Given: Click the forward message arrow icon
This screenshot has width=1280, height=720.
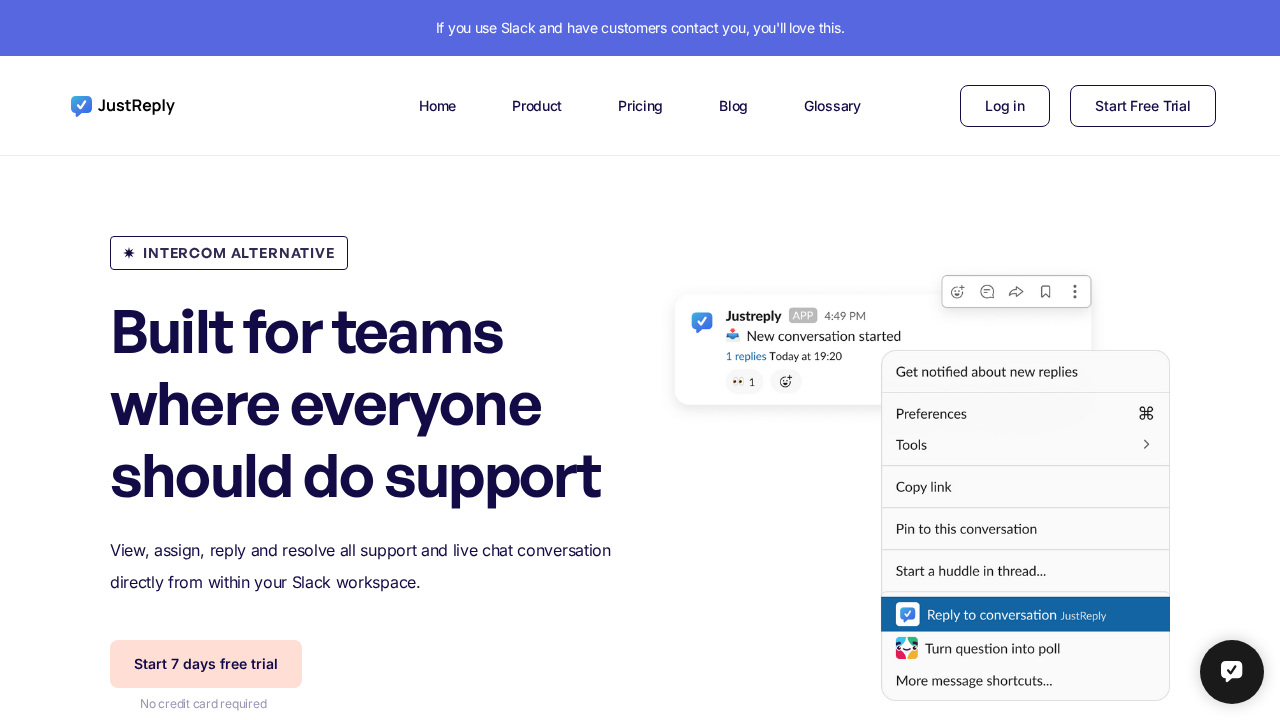Looking at the screenshot, I should pos(1016,292).
